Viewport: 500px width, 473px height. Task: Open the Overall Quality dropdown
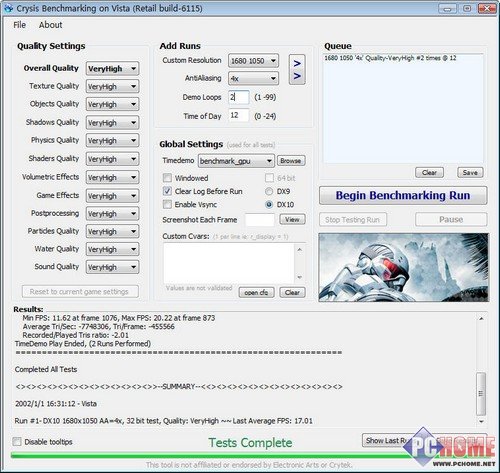click(x=112, y=69)
